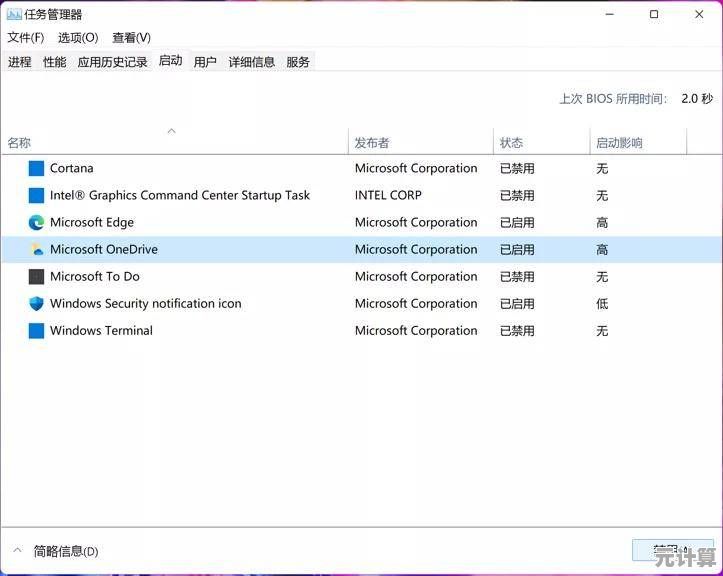Click the Windows Terminal icon
723x576 pixels.
coord(36,331)
